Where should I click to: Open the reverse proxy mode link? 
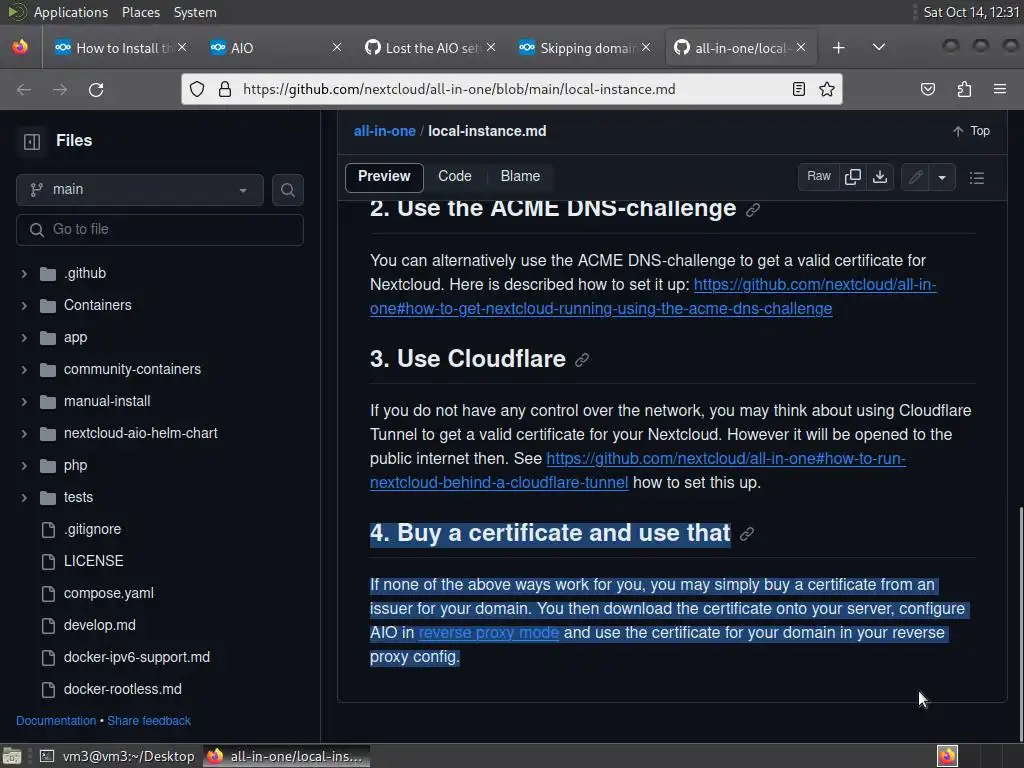coord(488,633)
